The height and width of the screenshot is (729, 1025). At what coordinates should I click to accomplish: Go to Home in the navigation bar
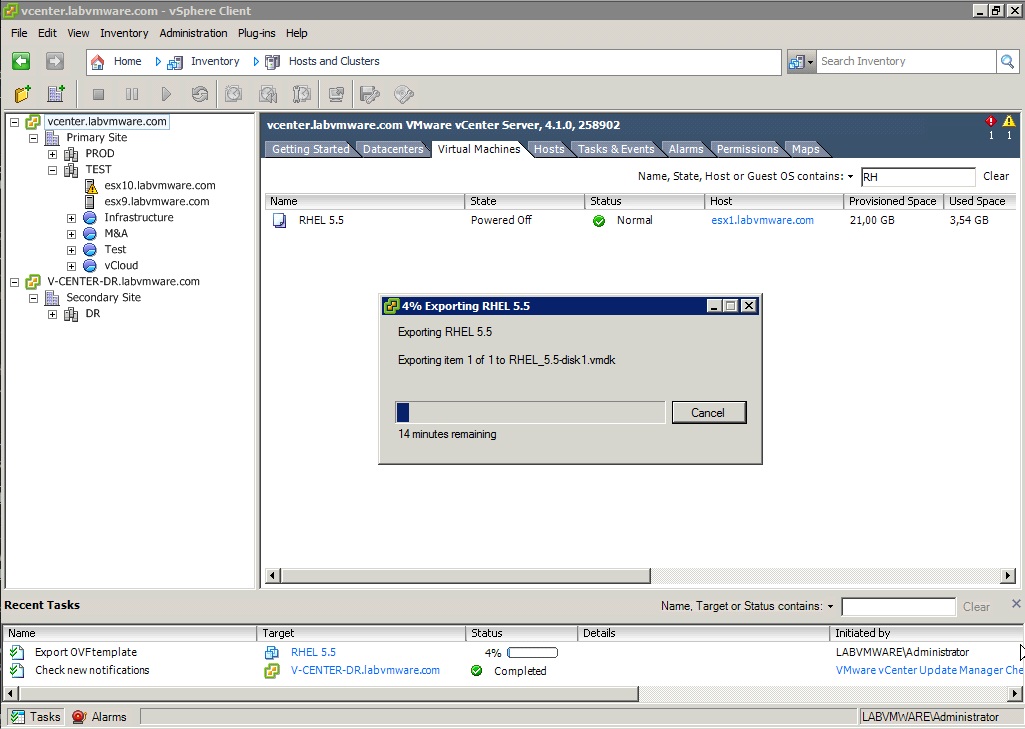[x=127, y=61]
